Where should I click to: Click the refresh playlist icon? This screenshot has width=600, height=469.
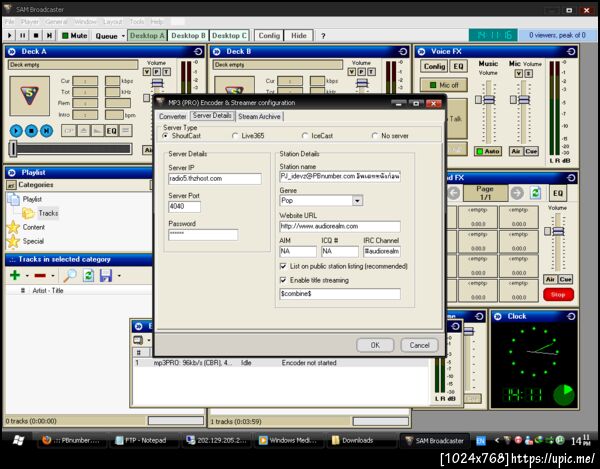tap(89, 275)
